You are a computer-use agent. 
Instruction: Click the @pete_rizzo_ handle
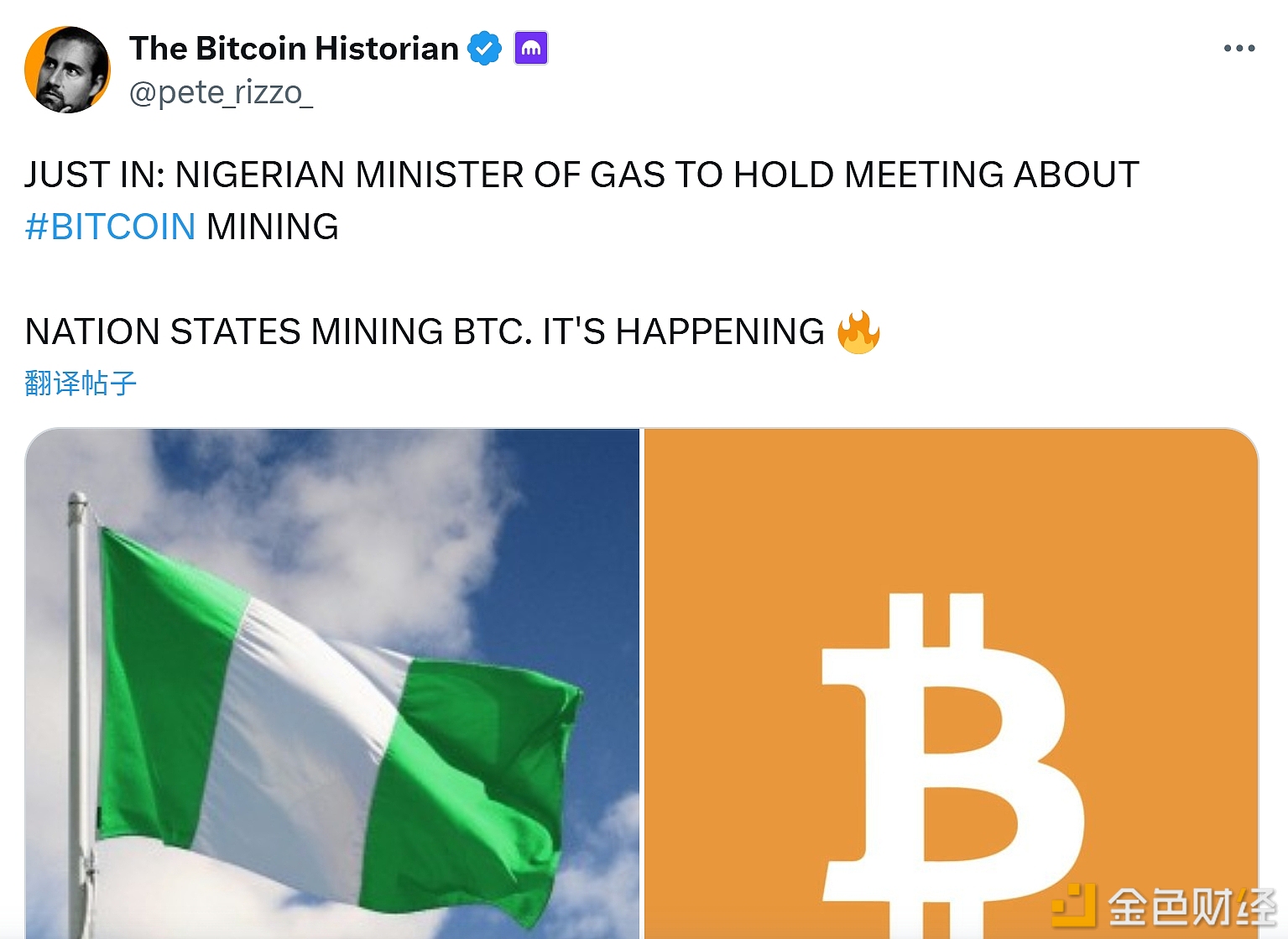(221, 92)
